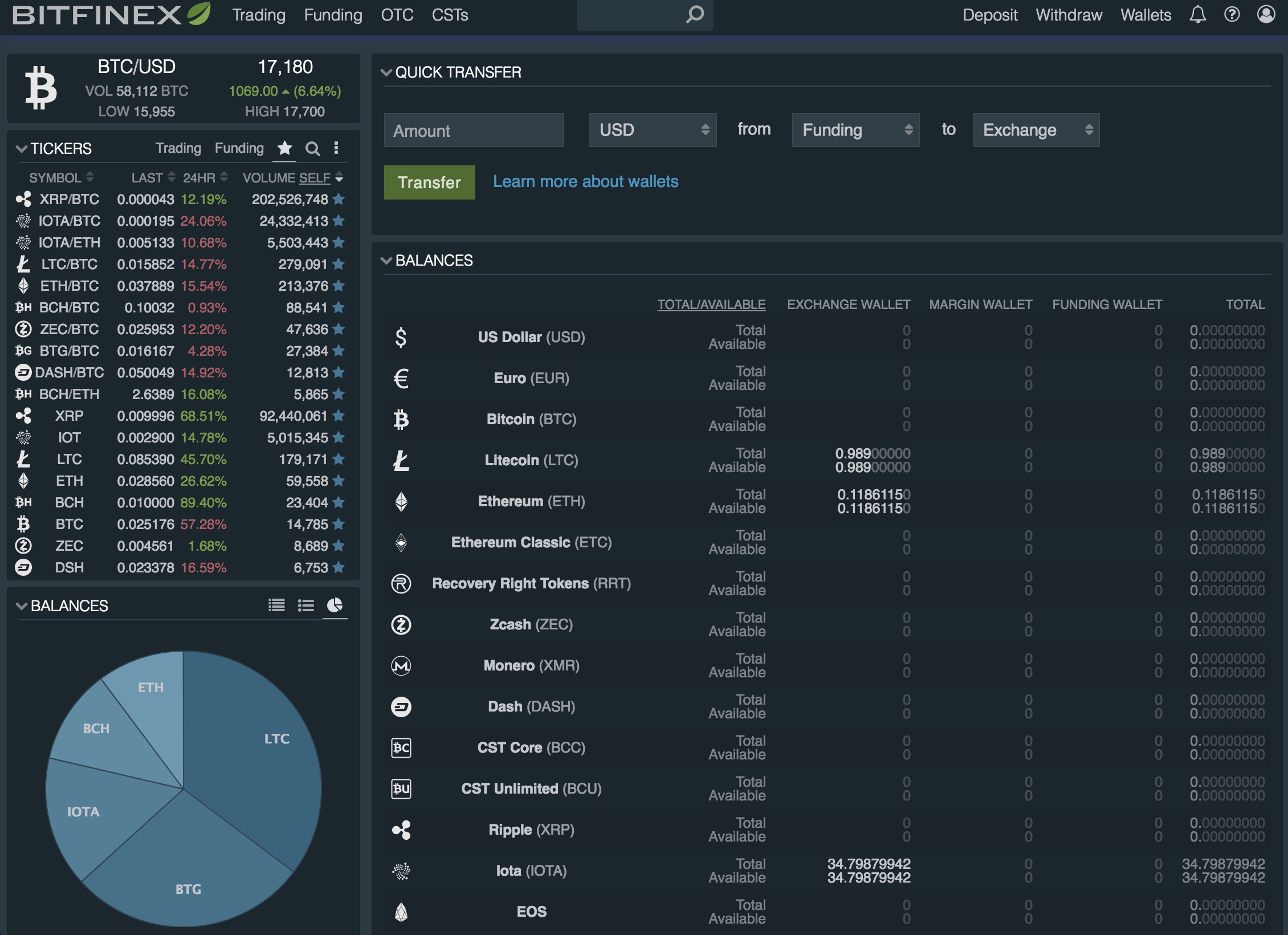Open the from Funding wallet dropdown
The image size is (1288, 935).
[x=855, y=130]
